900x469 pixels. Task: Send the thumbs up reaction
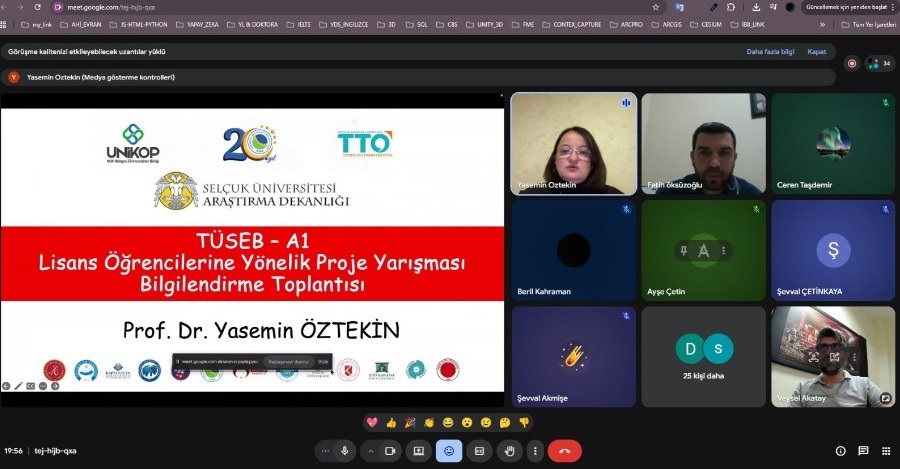point(391,423)
